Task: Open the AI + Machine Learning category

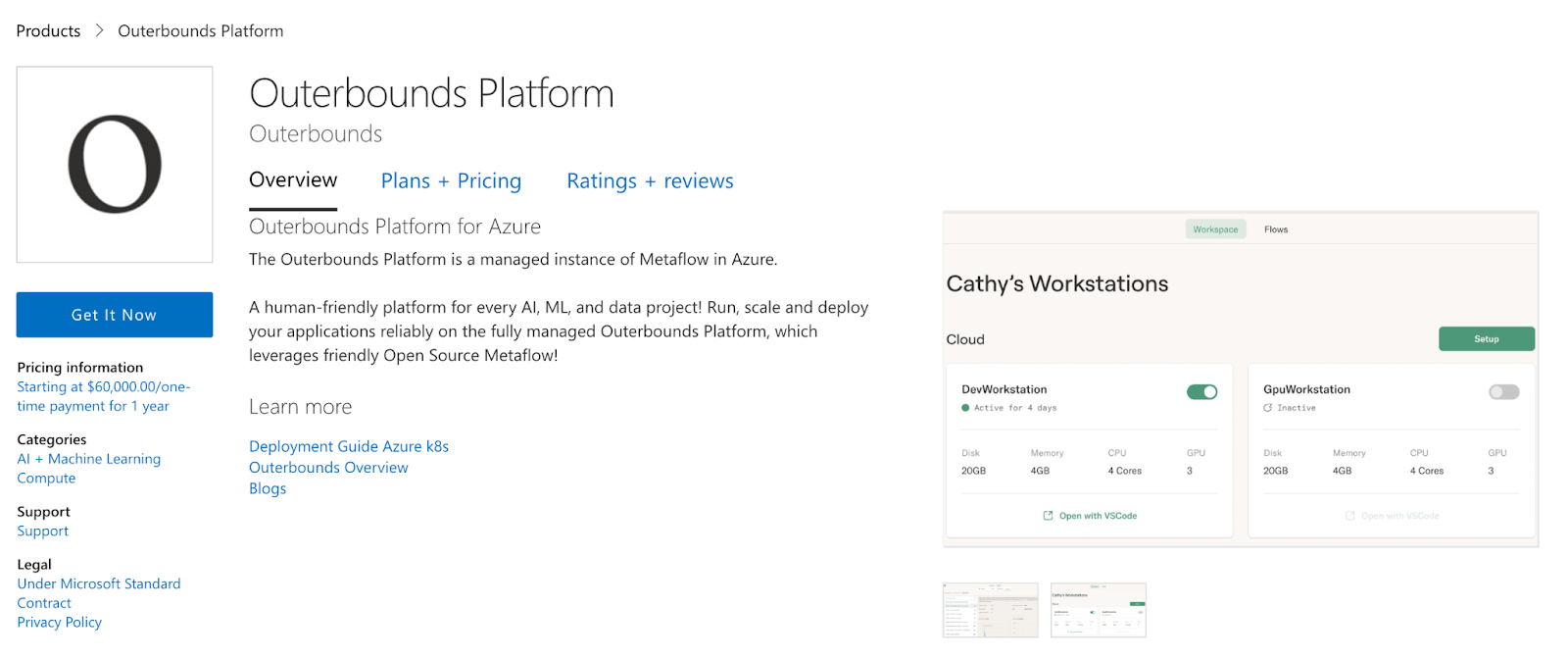Action: tap(89, 459)
